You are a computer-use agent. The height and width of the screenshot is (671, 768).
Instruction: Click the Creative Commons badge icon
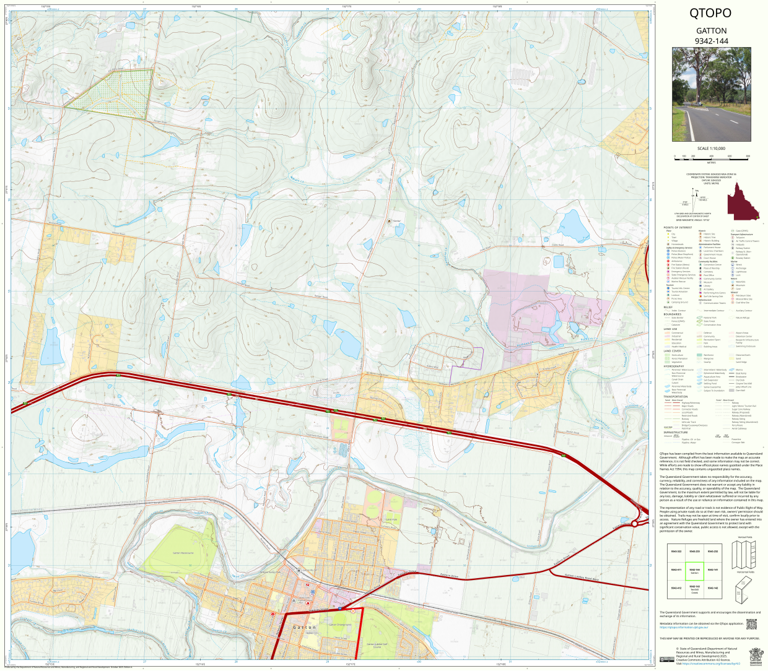coord(666,660)
